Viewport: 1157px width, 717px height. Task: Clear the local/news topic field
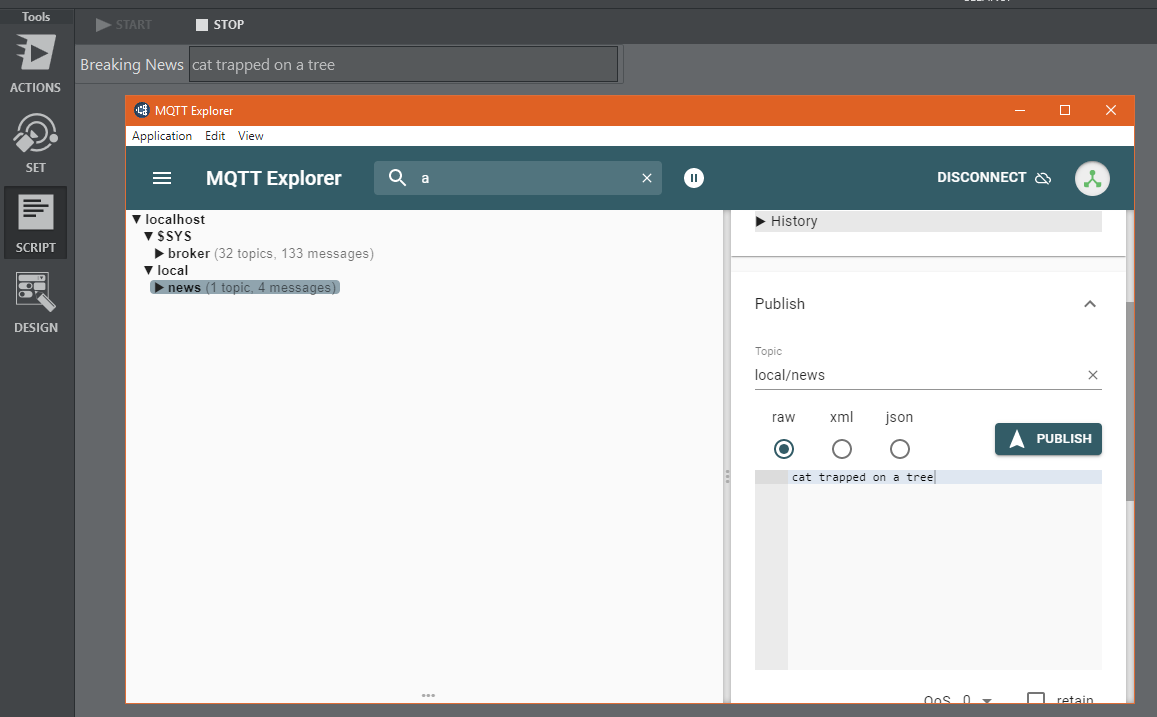coord(1093,375)
